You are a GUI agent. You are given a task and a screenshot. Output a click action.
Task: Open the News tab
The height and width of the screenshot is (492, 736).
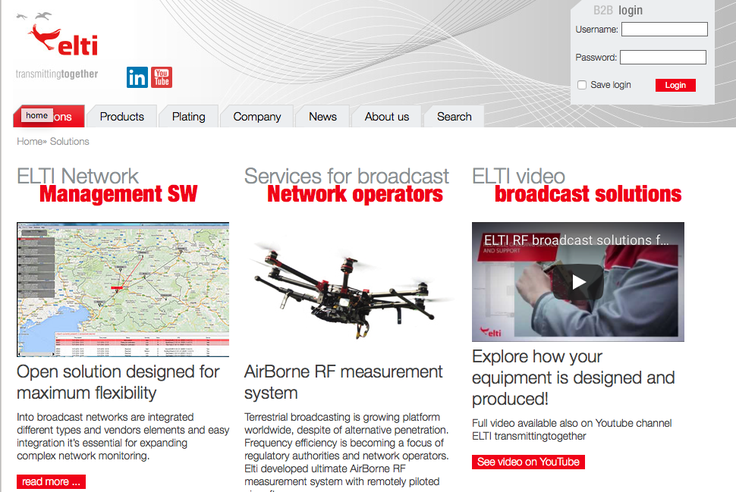[322, 116]
